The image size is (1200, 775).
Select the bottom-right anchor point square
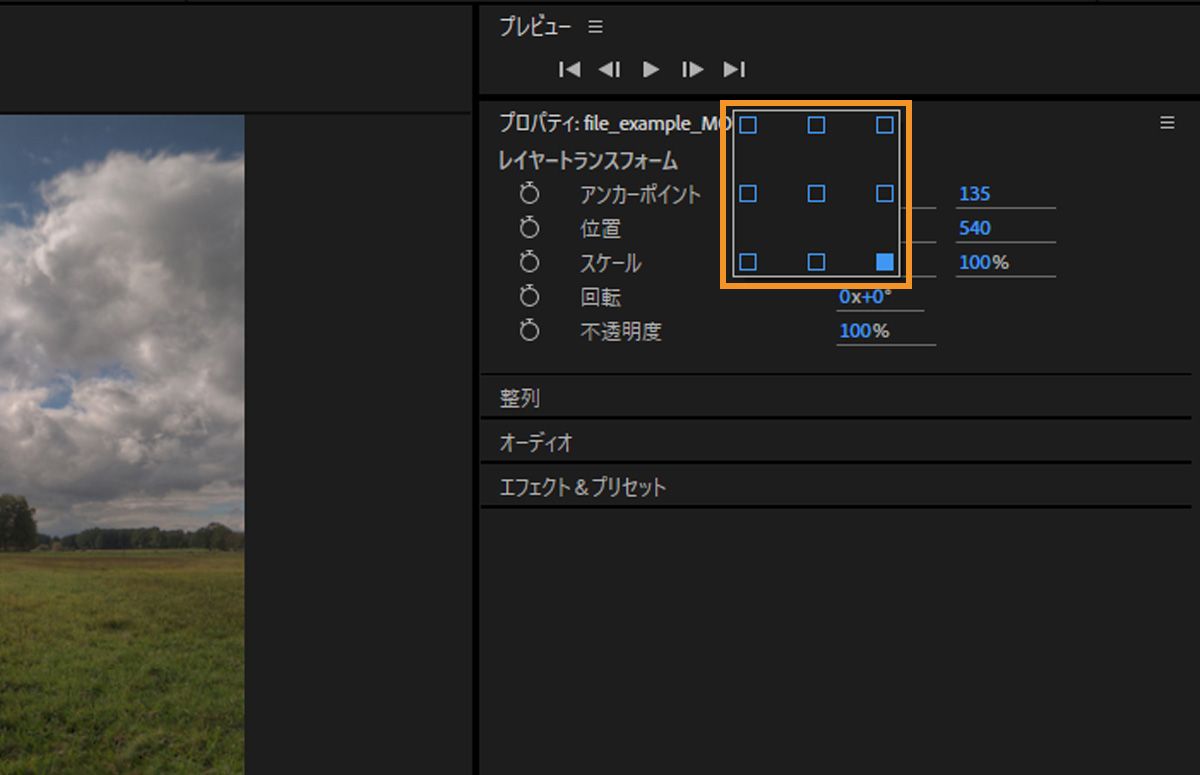pyautogui.click(x=884, y=262)
